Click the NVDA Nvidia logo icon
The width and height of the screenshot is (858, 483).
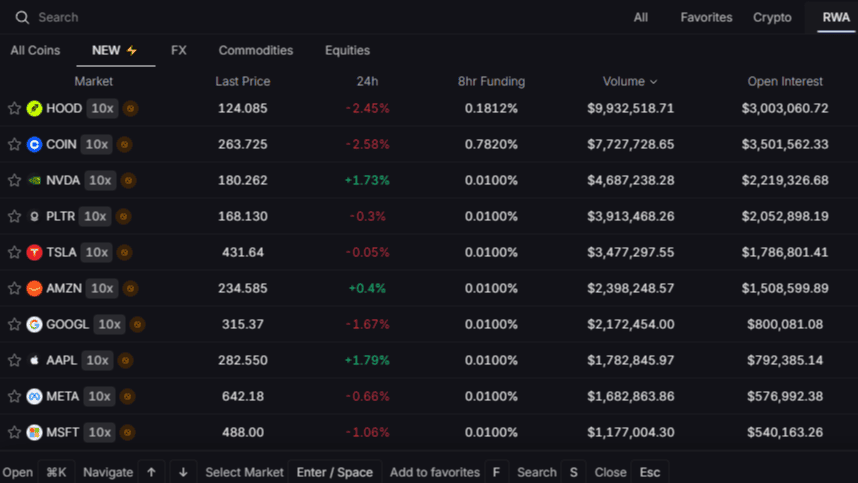(x=34, y=180)
